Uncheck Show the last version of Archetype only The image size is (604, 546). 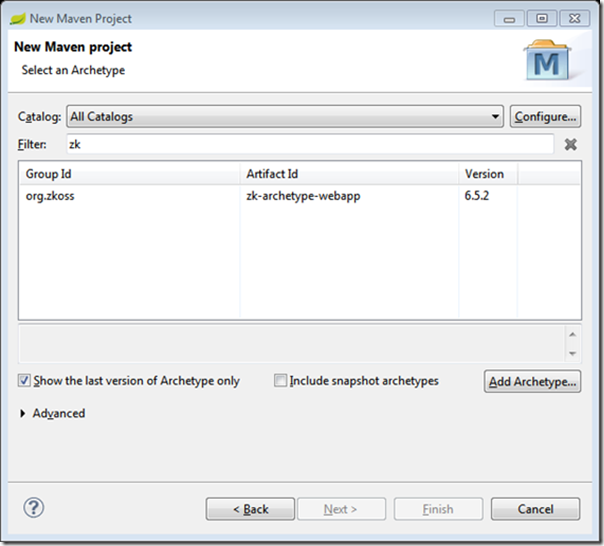(x=24, y=381)
